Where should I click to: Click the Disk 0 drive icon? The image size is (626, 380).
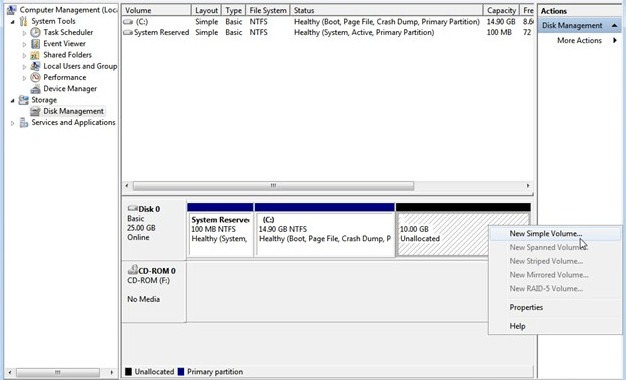click(133, 208)
